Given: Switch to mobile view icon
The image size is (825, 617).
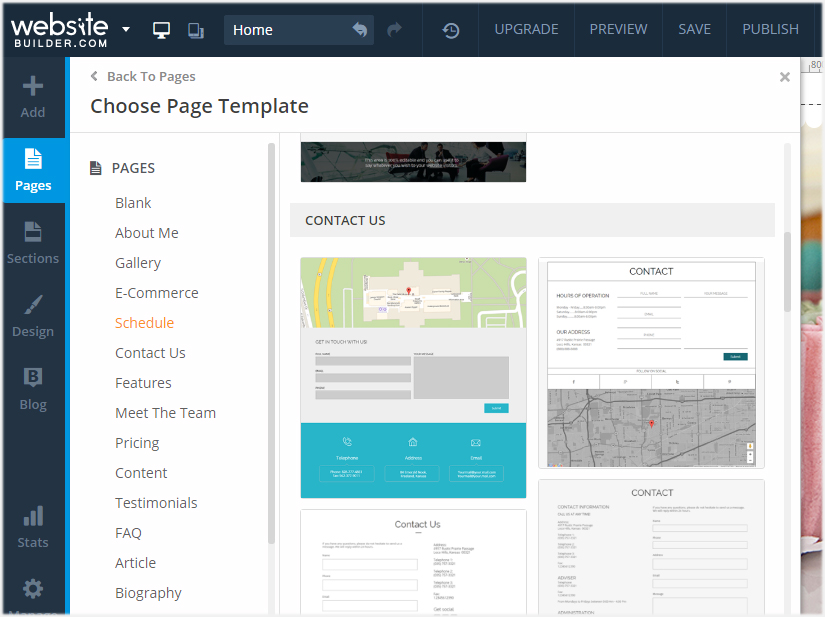Looking at the screenshot, I should point(196,31).
